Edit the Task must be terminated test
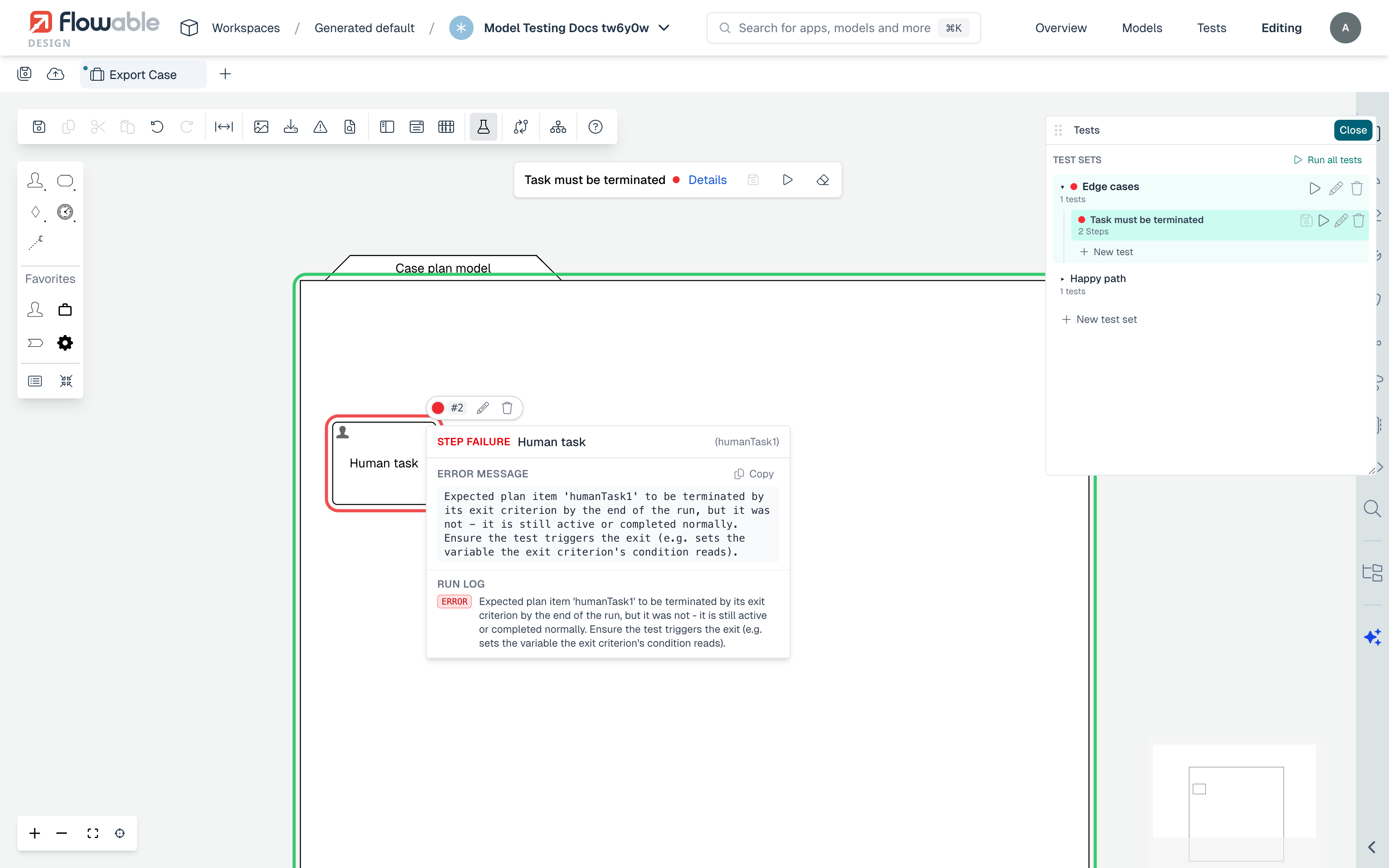 (x=1341, y=220)
